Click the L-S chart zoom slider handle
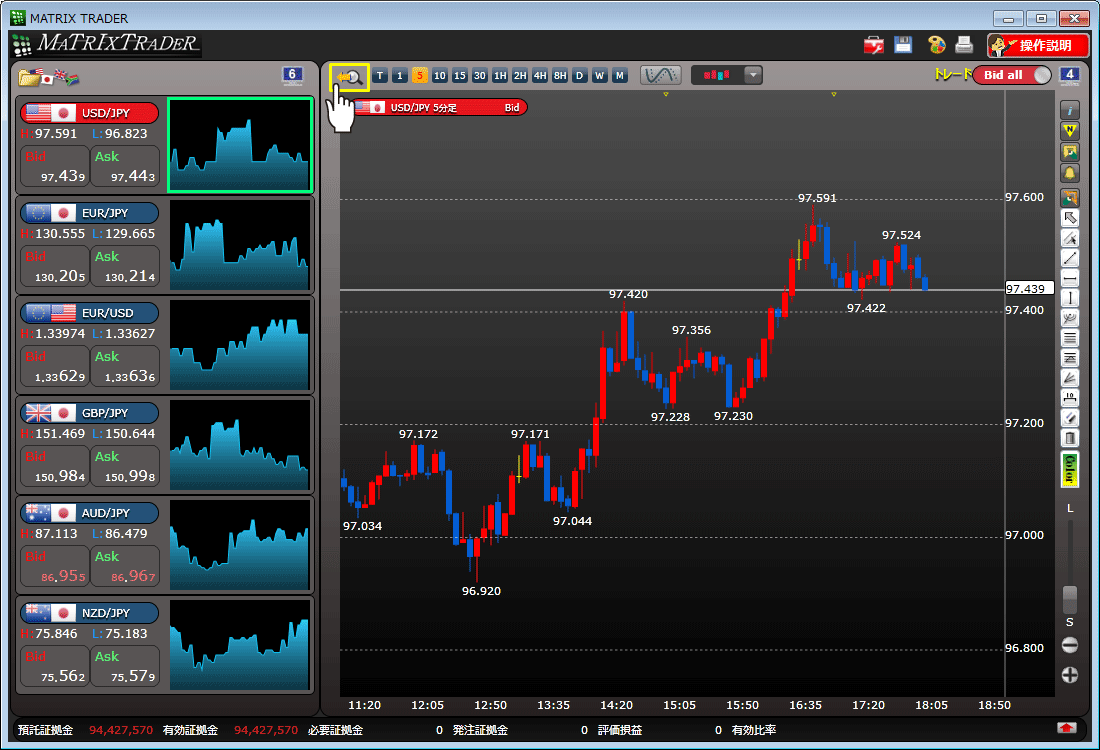This screenshot has height=750, width=1100. click(1070, 599)
